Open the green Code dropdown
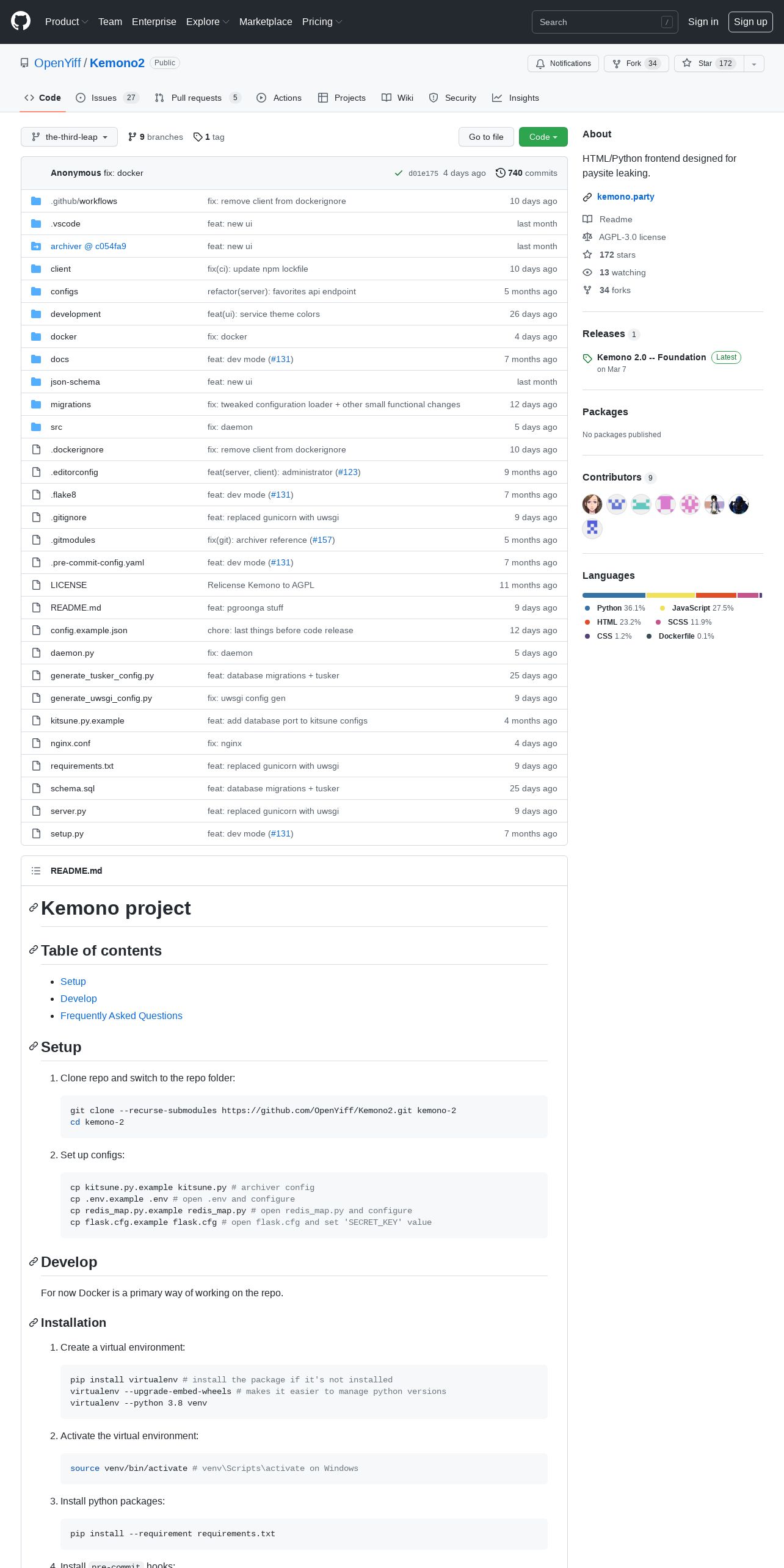 pyautogui.click(x=543, y=137)
